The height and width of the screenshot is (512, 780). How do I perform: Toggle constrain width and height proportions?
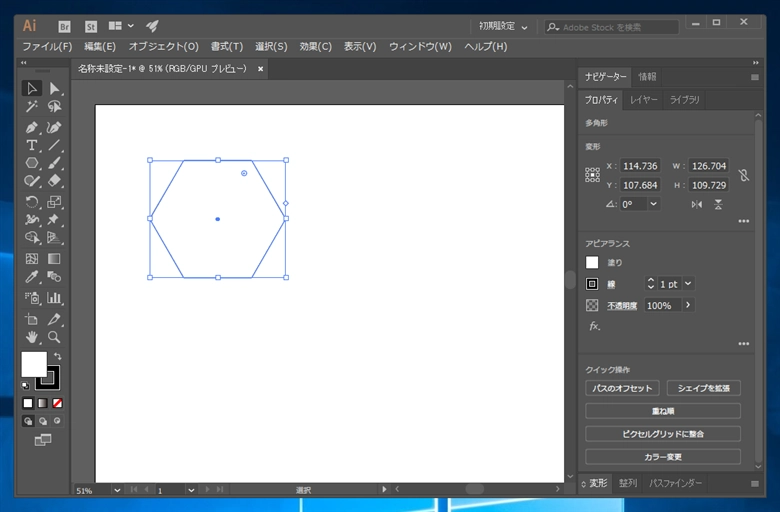tap(744, 175)
